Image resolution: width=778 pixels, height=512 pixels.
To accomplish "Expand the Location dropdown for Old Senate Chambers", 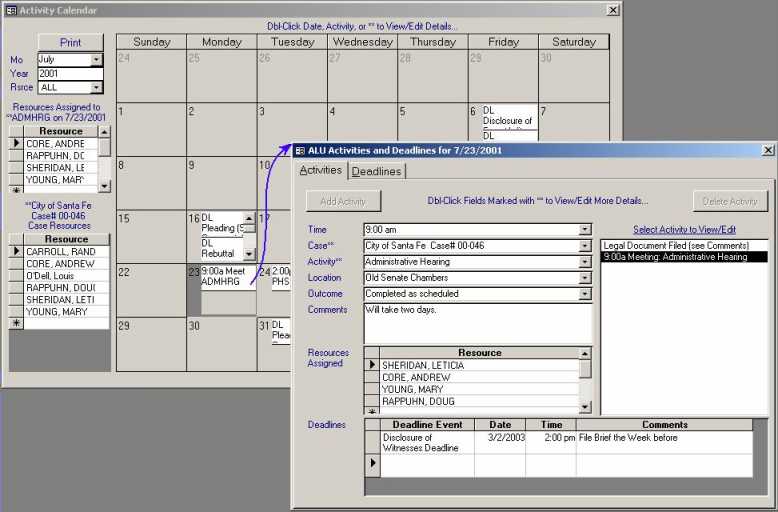I will (x=585, y=278).
